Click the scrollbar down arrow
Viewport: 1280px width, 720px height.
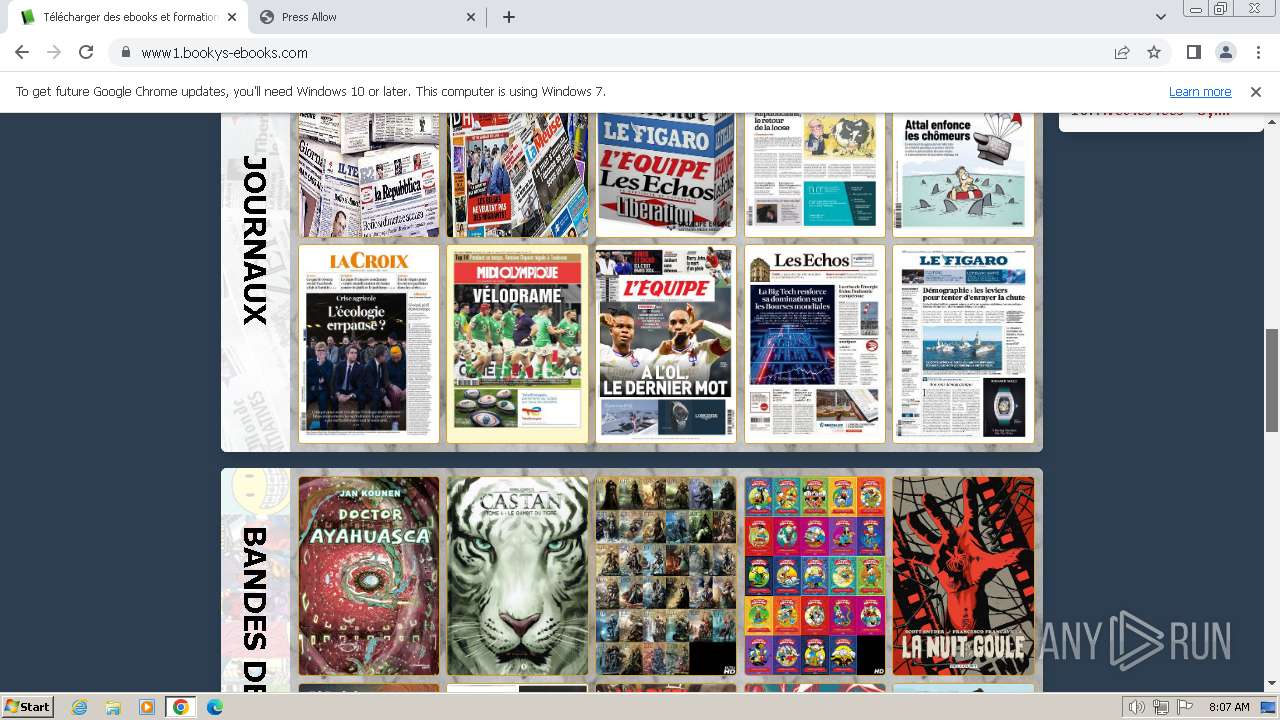[x=1272, y=684]
